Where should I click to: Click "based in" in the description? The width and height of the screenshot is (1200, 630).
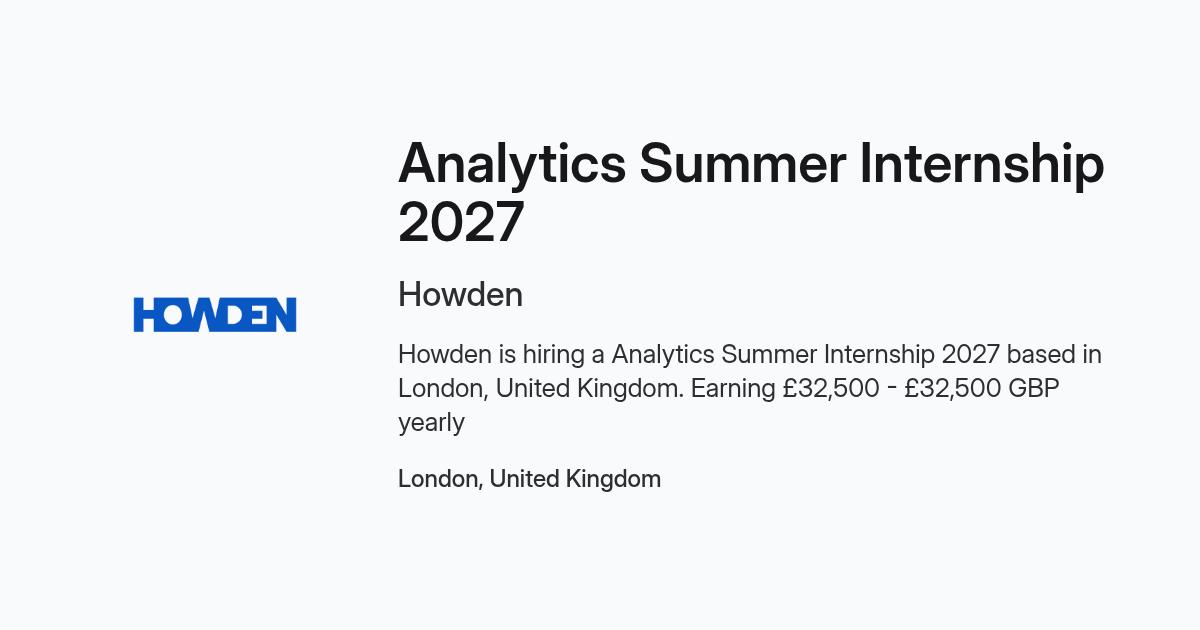coord(1054,355)
